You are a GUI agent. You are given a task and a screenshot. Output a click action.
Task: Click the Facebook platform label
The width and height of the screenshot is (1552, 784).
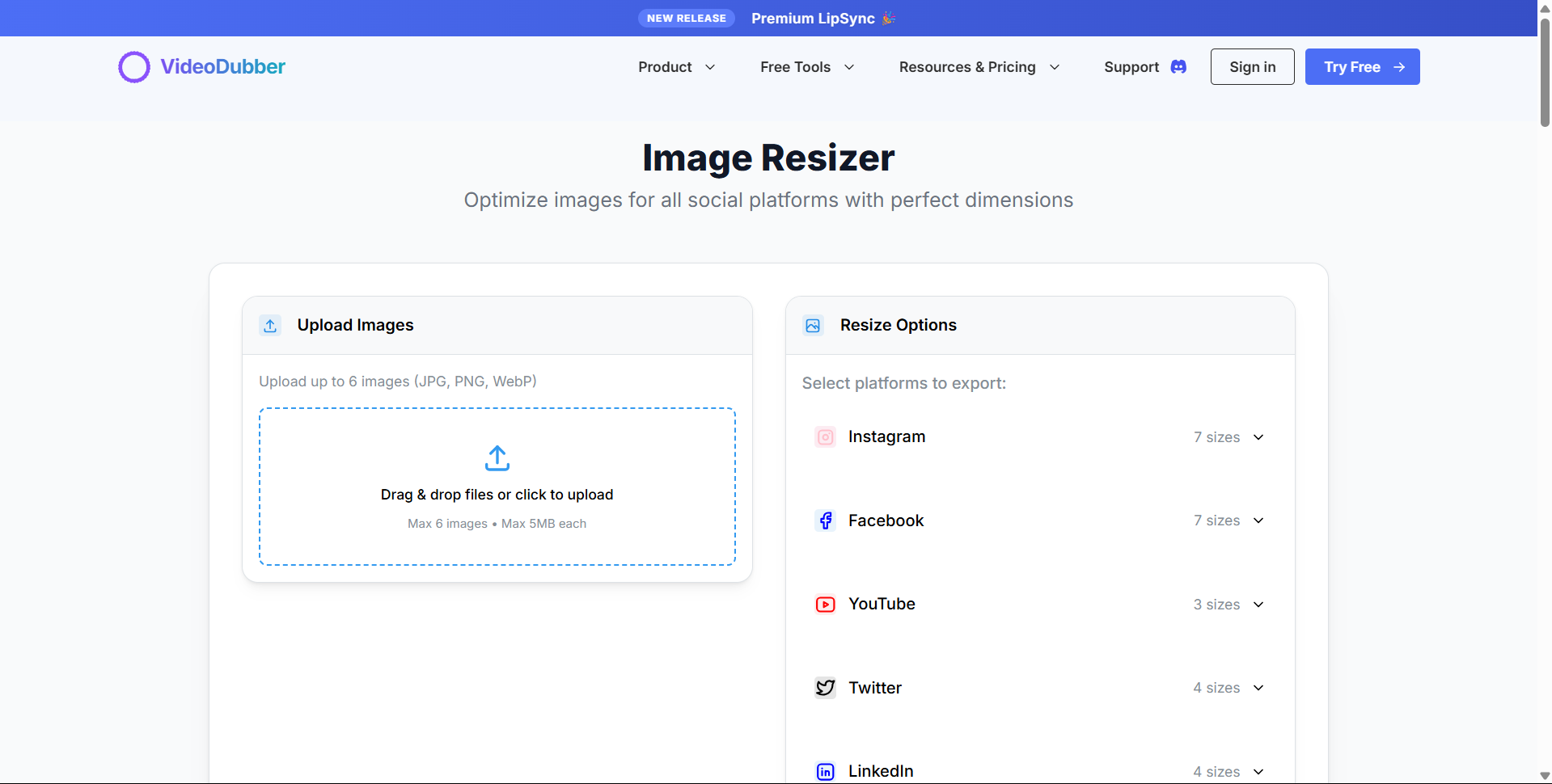[x=886, y=521]
